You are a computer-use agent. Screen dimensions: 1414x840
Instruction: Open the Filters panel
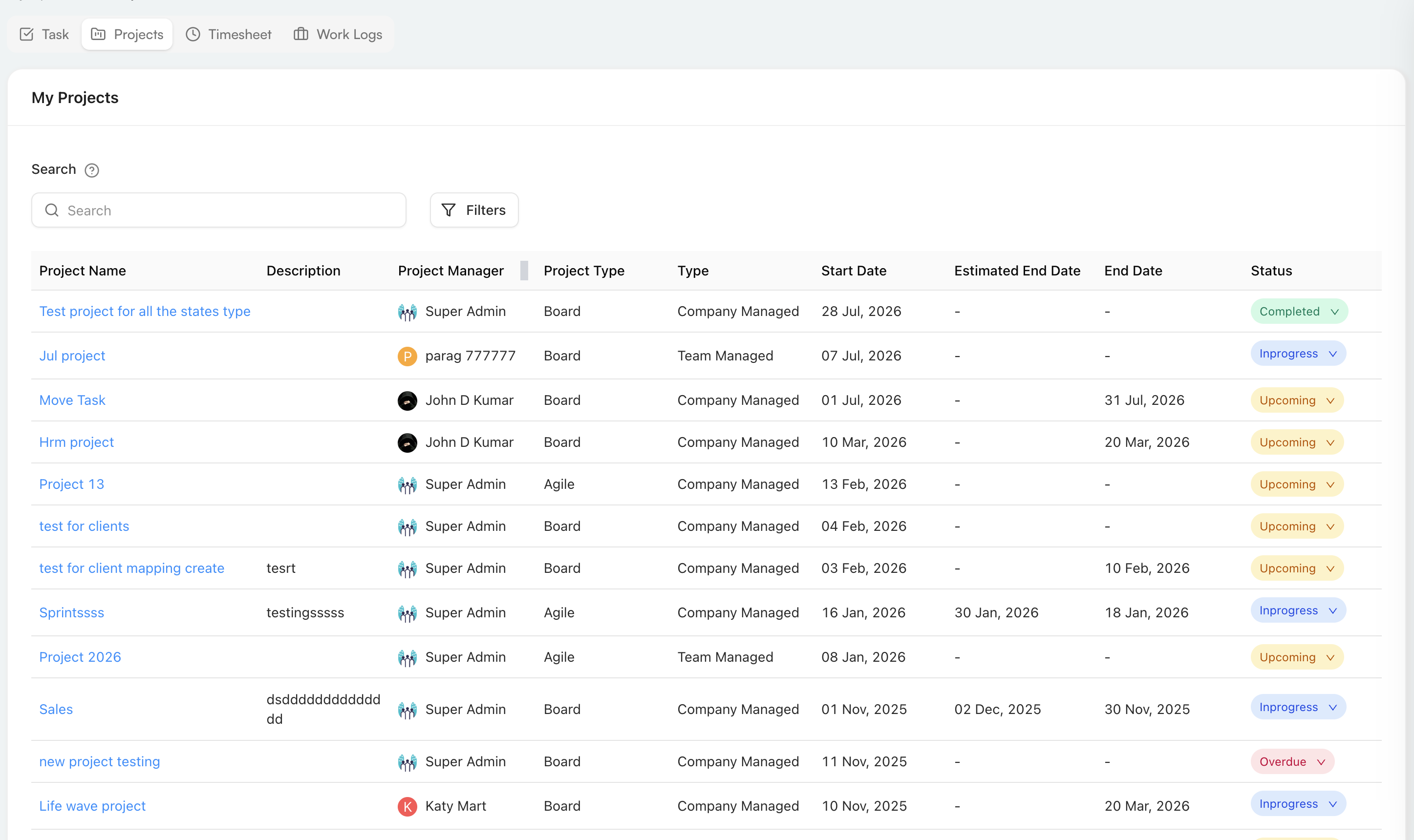[474, 210]
